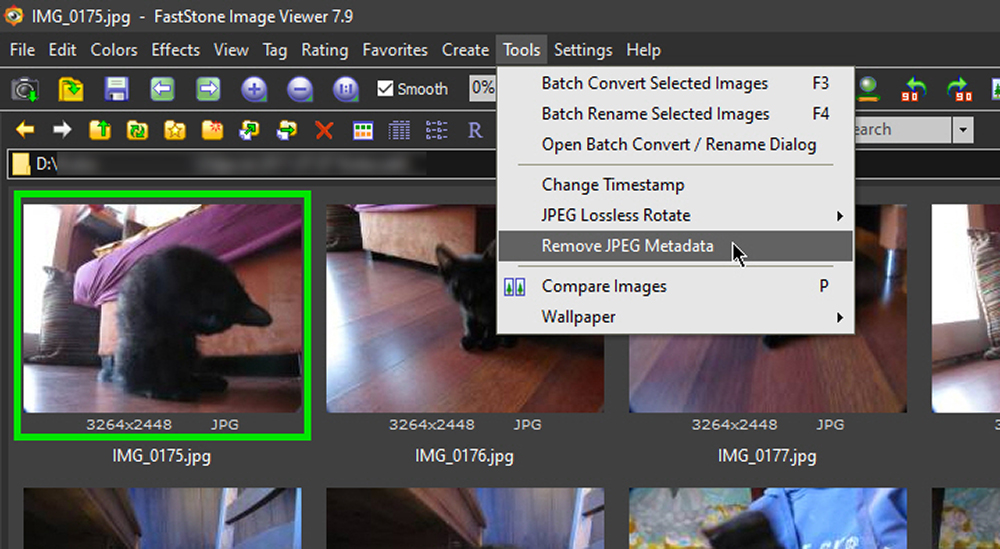Viewport: 1000px width, 549px height.
Task: Click the blue floppy disk save icon
Action: pyautogui.click(x=117, y=90)
